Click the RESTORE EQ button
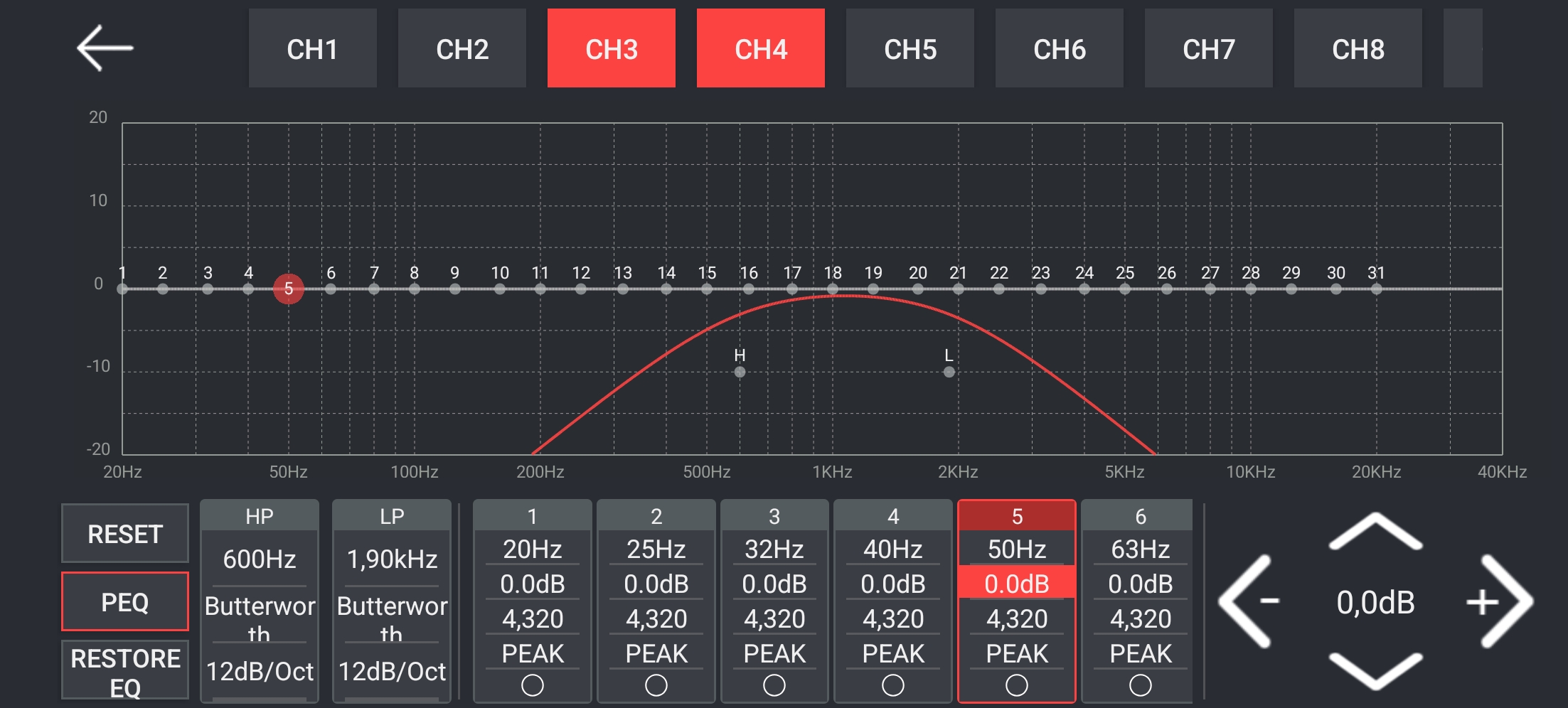 tap(125, 672)
